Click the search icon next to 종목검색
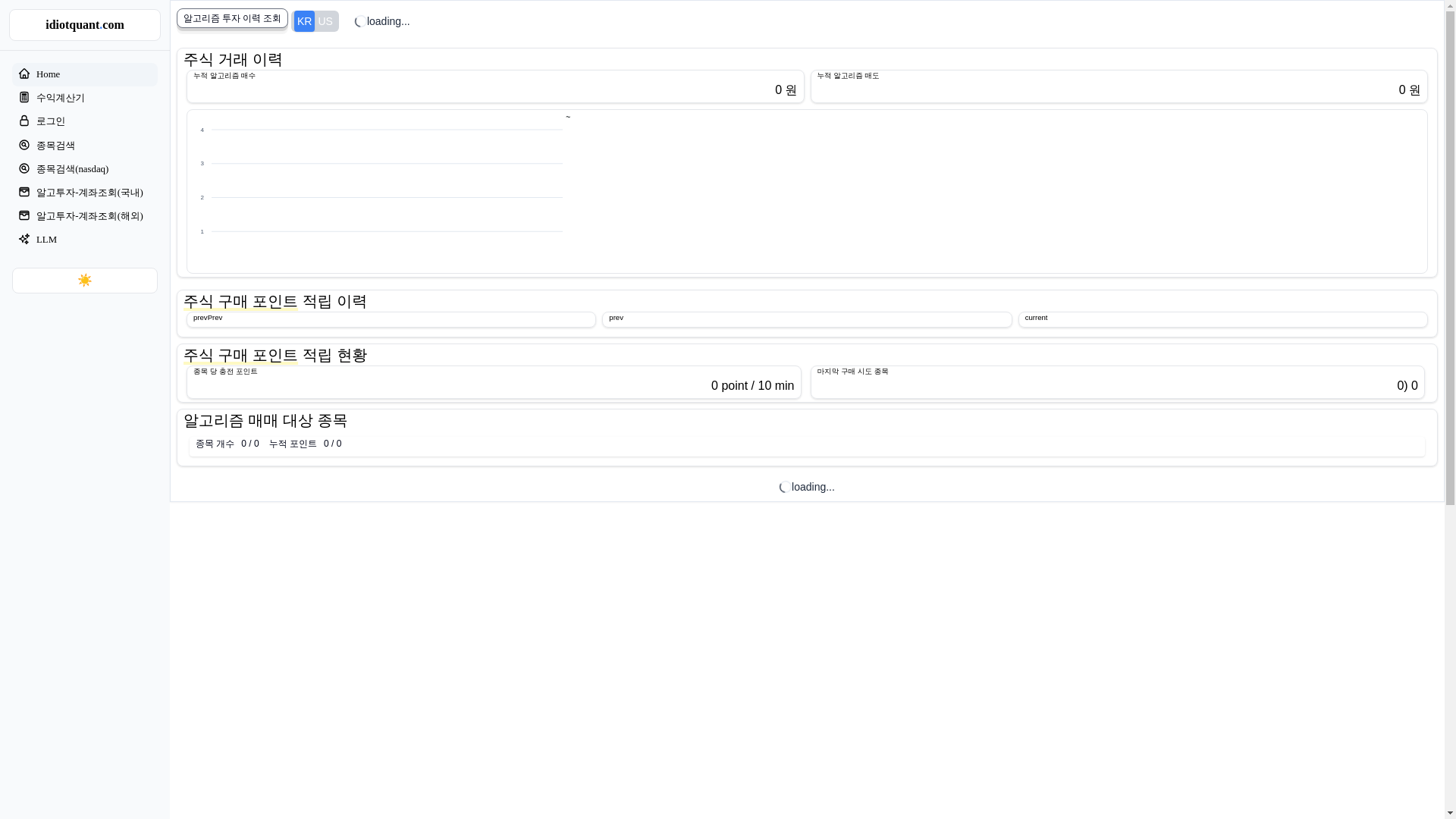This screenshot has width=1456, height=819. 24,145
